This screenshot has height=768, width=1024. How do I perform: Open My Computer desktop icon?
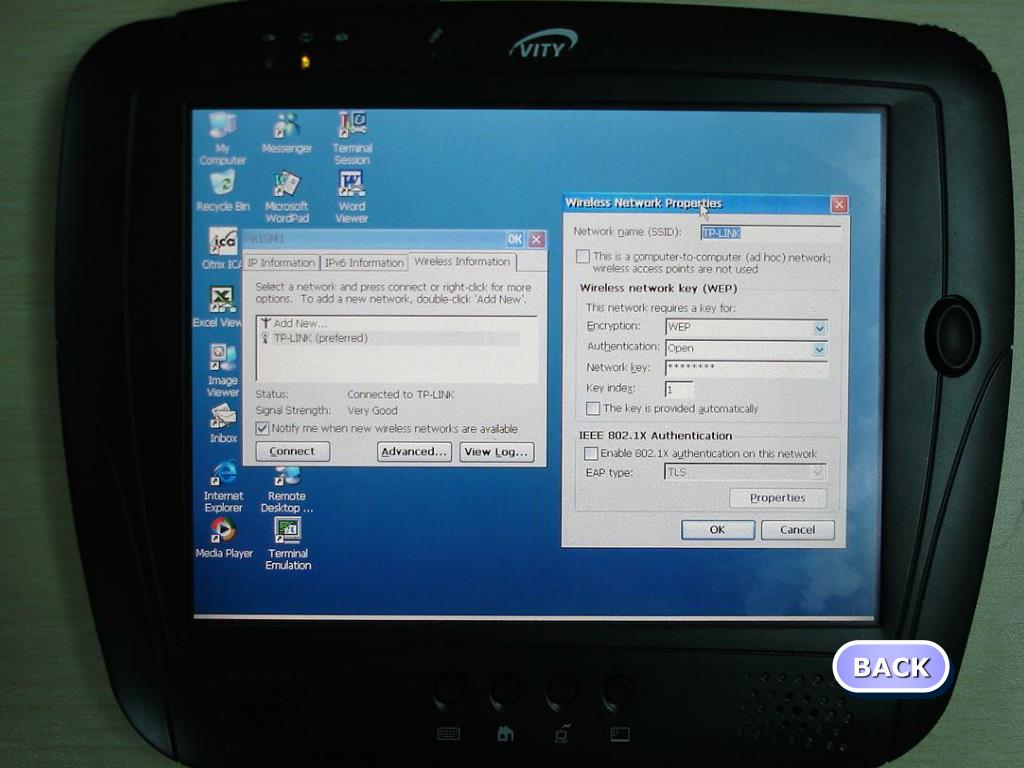223,138
